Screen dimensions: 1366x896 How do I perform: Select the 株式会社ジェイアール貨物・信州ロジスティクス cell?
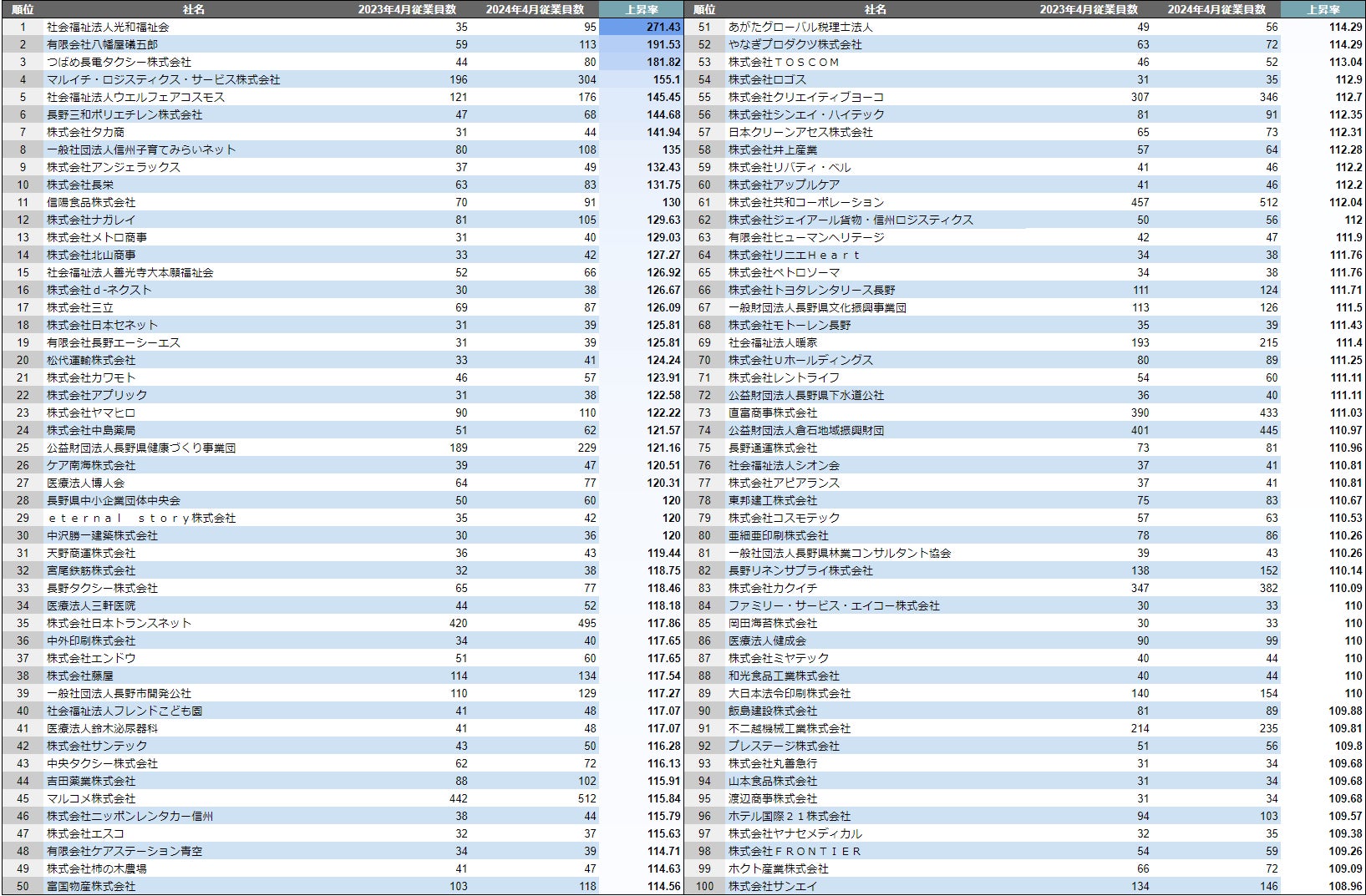coord(851,220)
